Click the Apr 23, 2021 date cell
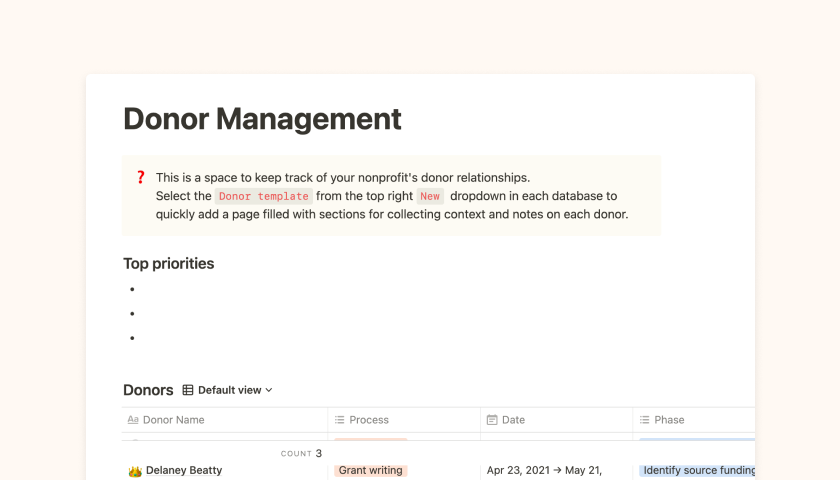840x480 pixels. pos(544,470)
